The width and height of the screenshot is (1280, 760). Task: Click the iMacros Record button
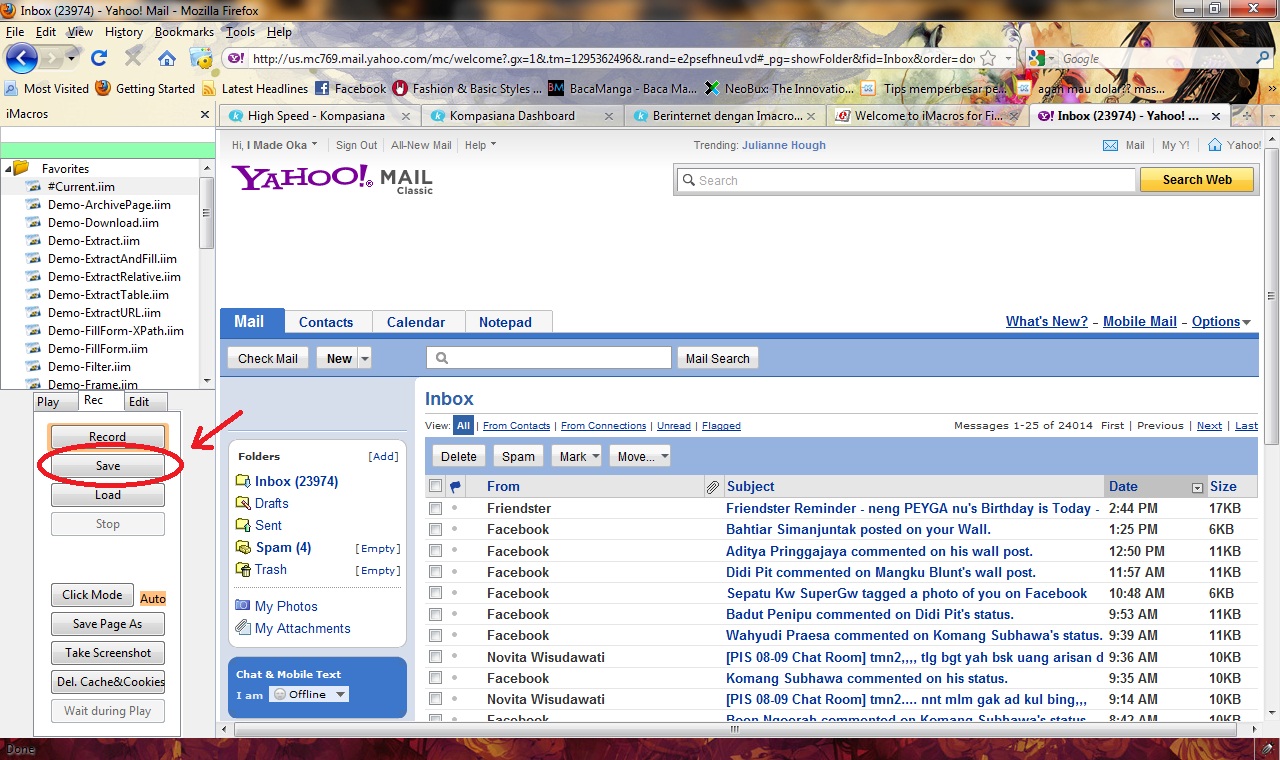click(x=107, y=437)
